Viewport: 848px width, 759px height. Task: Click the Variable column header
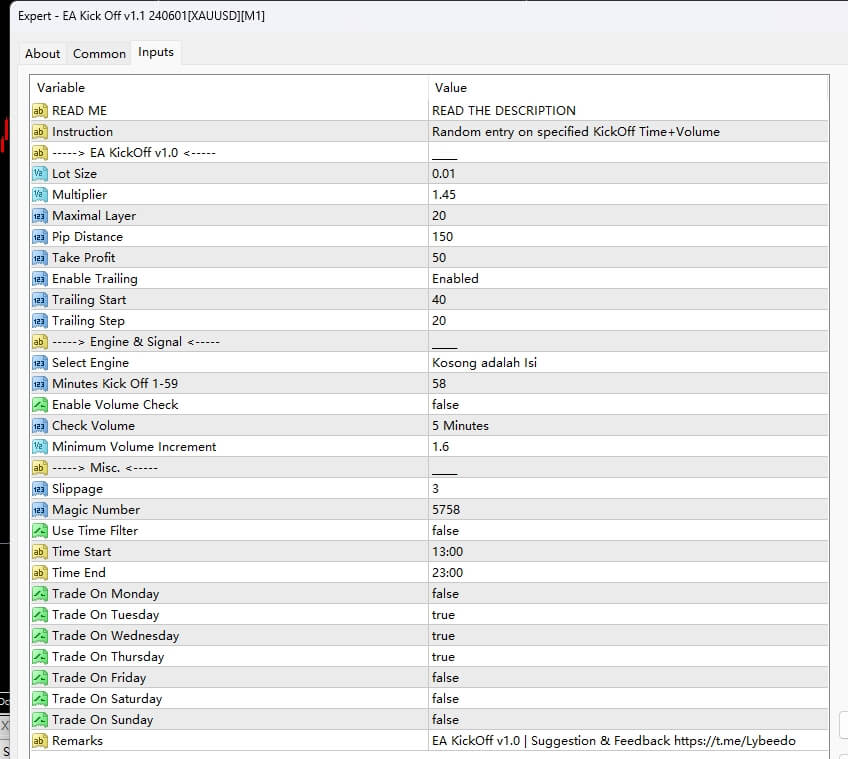[61, 88]
